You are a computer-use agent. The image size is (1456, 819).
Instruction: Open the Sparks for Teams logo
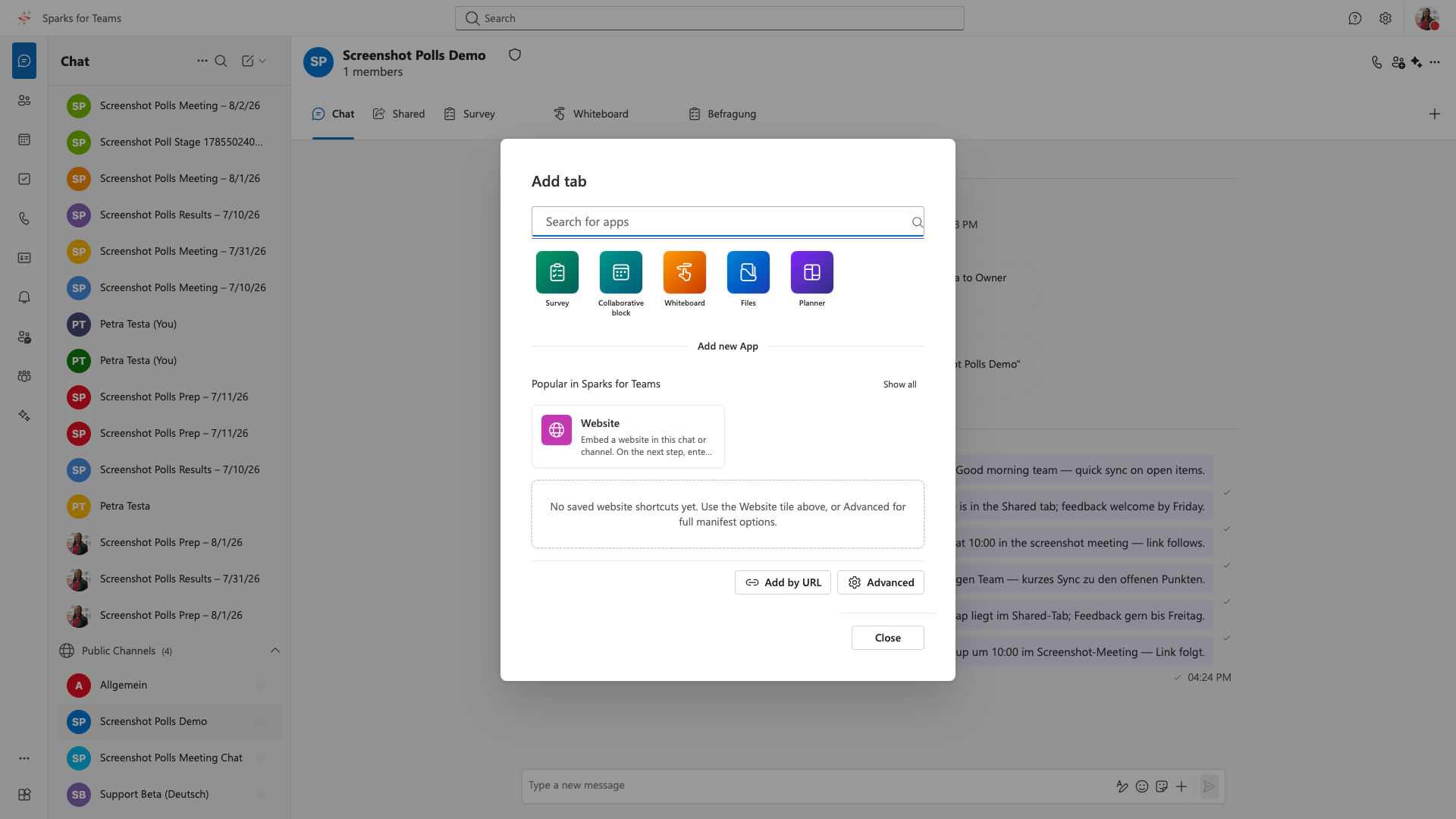[24, 18]
